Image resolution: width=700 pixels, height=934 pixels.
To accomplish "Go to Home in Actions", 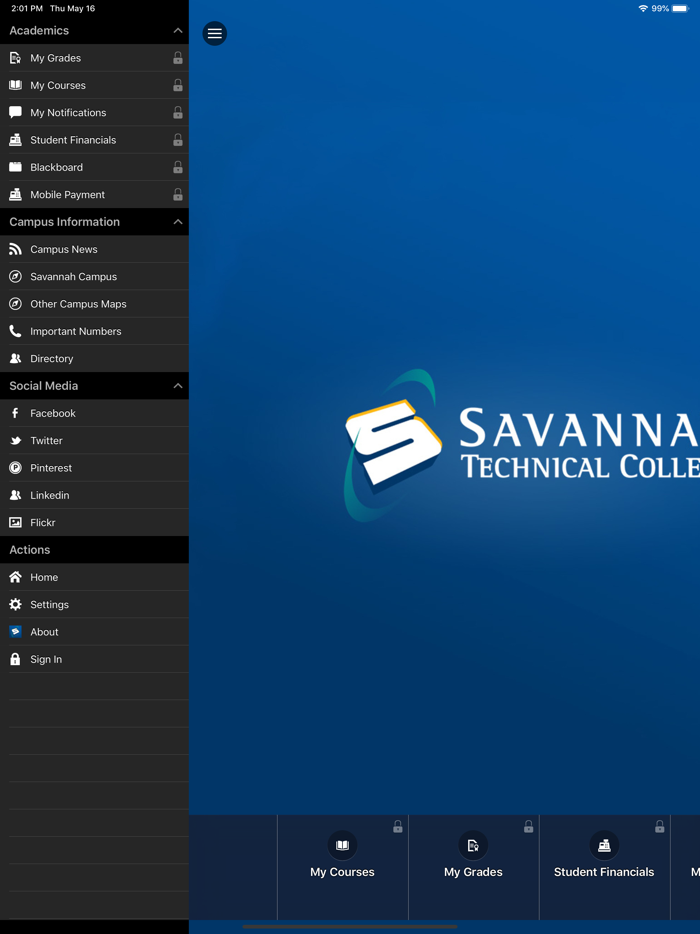I will 44,577.
